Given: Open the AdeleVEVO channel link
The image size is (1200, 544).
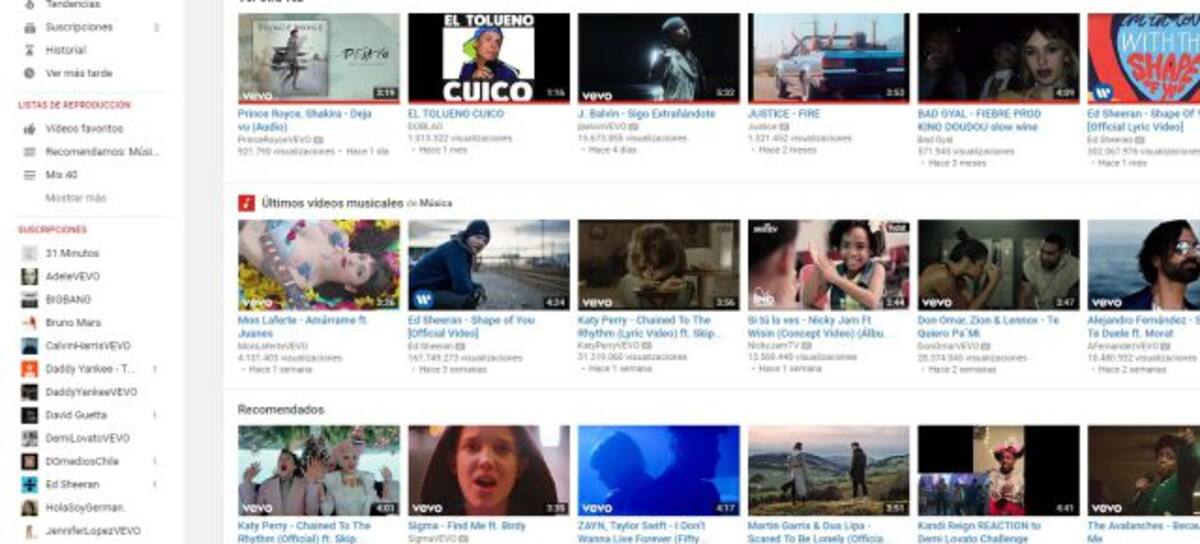Looking at the screenshot, I should (x=73, y=276).
